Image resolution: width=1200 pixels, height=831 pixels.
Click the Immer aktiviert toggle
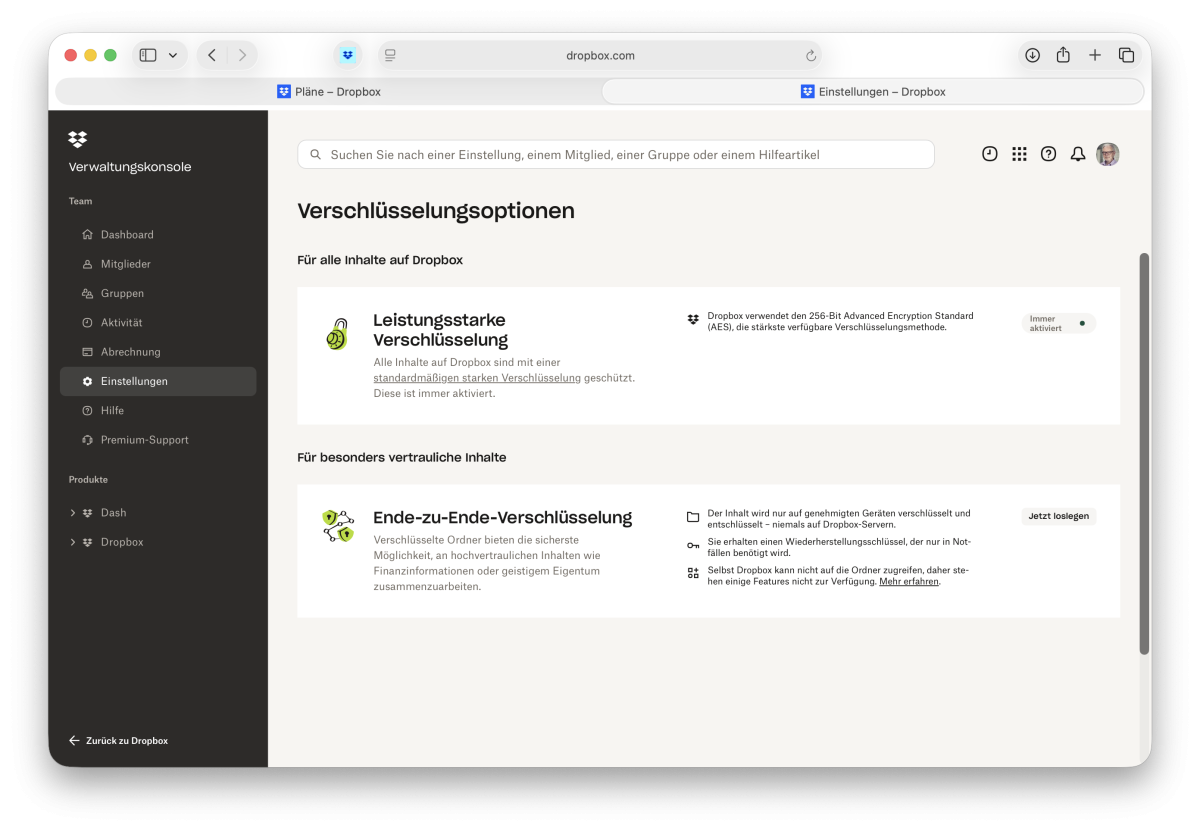pyautogui.click(x=1058, y=323)
